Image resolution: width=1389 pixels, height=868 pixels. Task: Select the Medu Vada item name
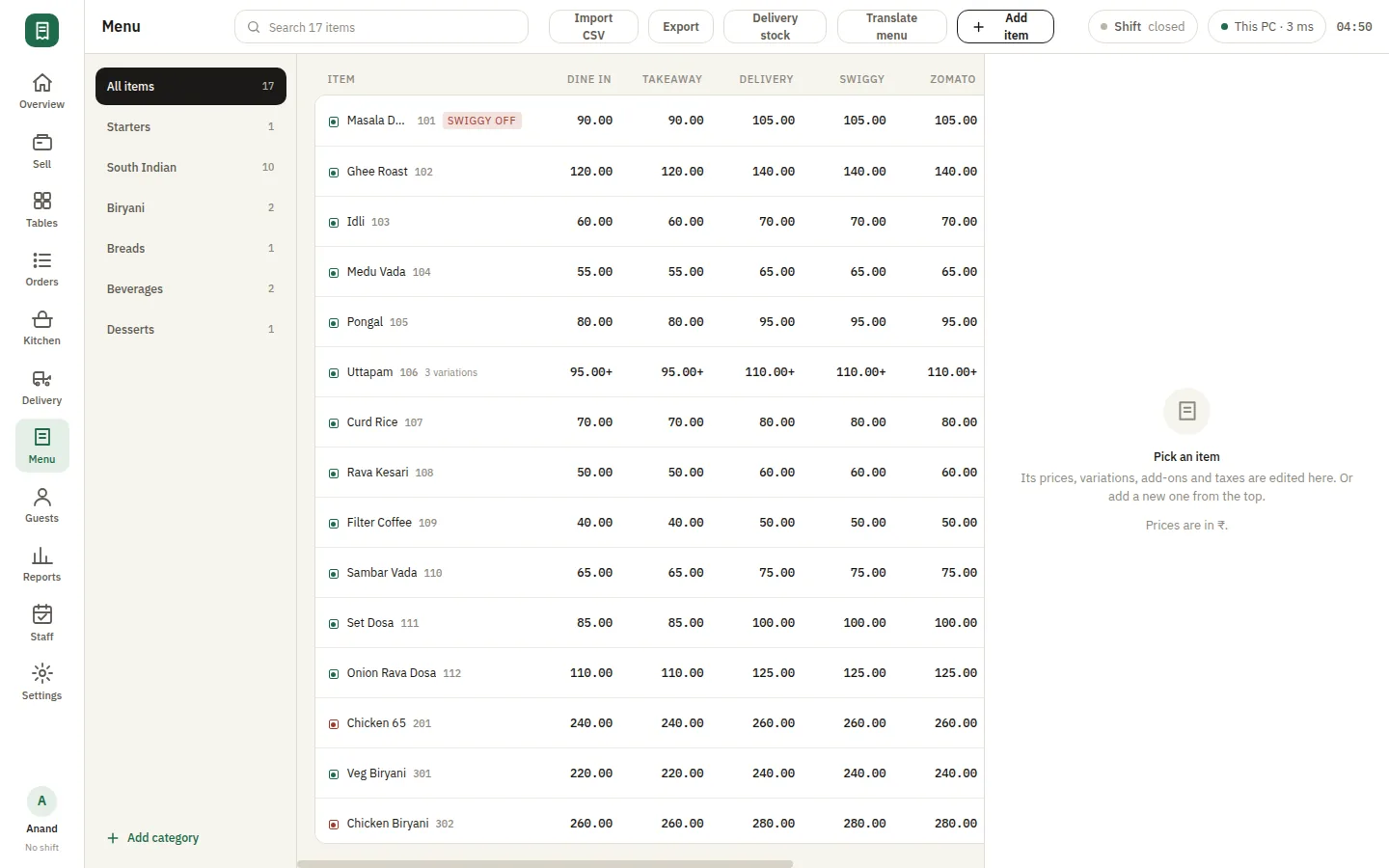376,272
